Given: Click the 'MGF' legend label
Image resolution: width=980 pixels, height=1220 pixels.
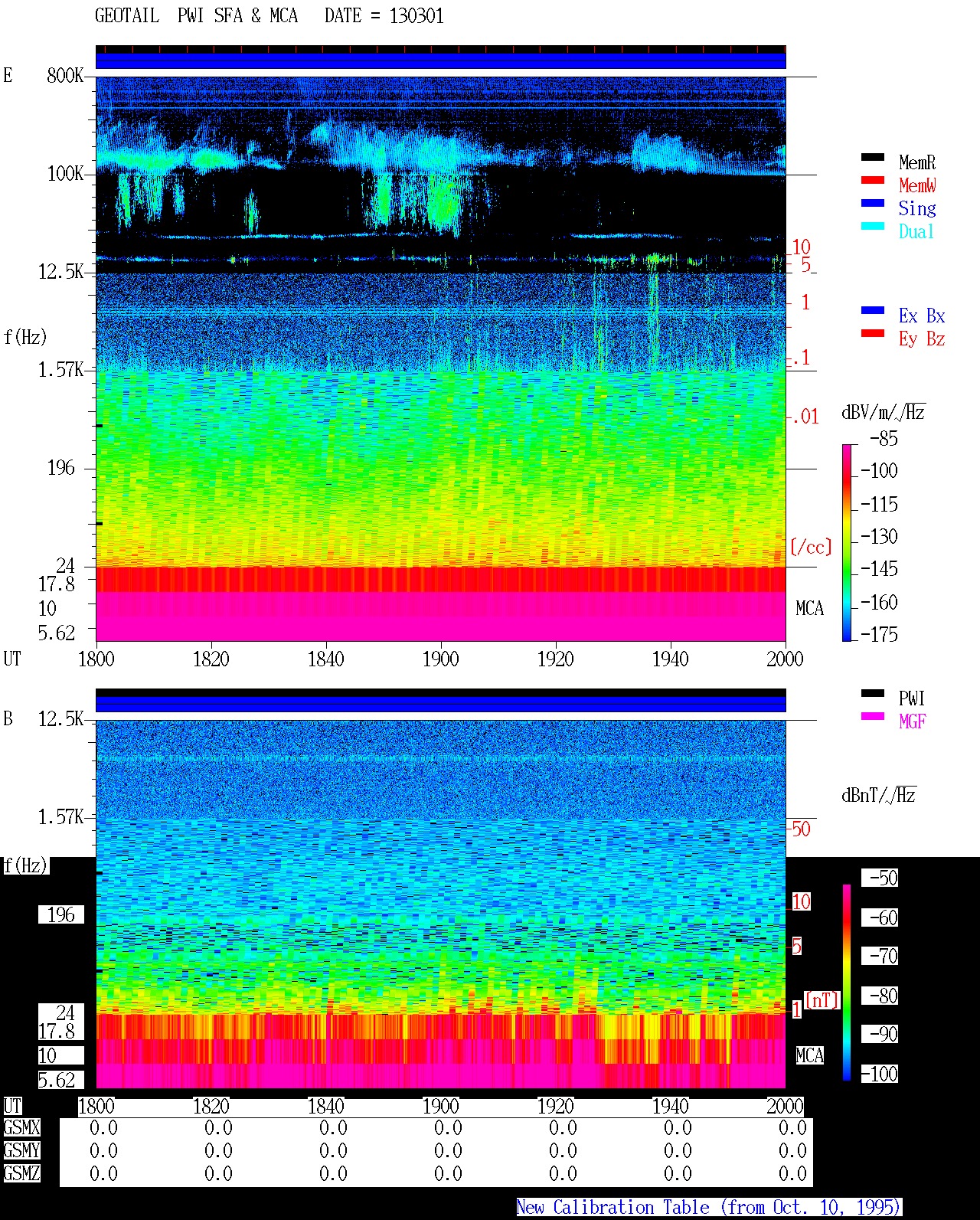Looking at the screenshot, I should [x=913, y=721].
